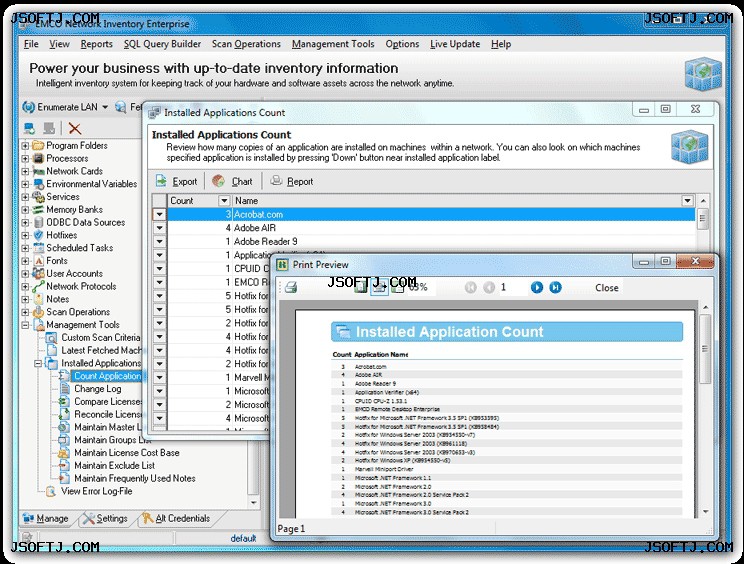The image size is (744, 564).
Task: Open the Live Update menu
Action: tap(455, 44)
